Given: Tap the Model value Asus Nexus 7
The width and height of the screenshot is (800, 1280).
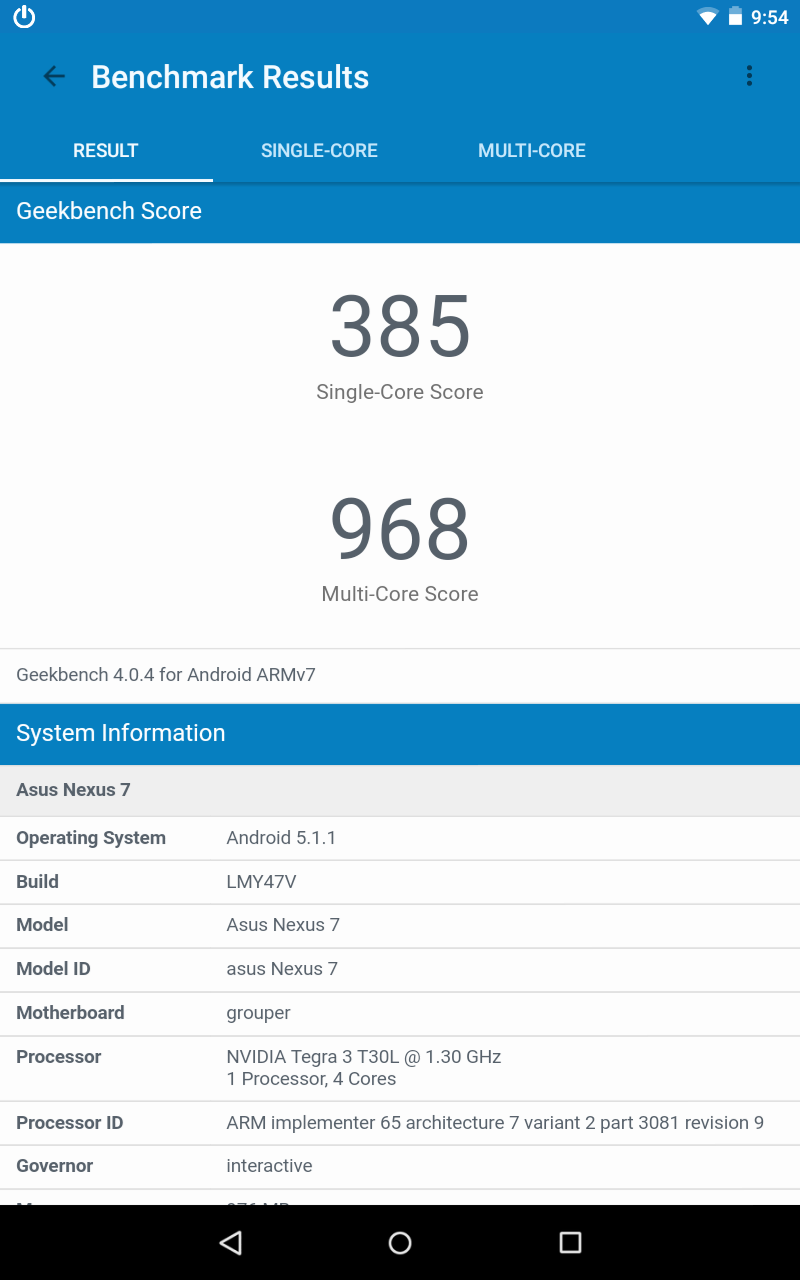Looking at the screenshot, I should (283, 925).
